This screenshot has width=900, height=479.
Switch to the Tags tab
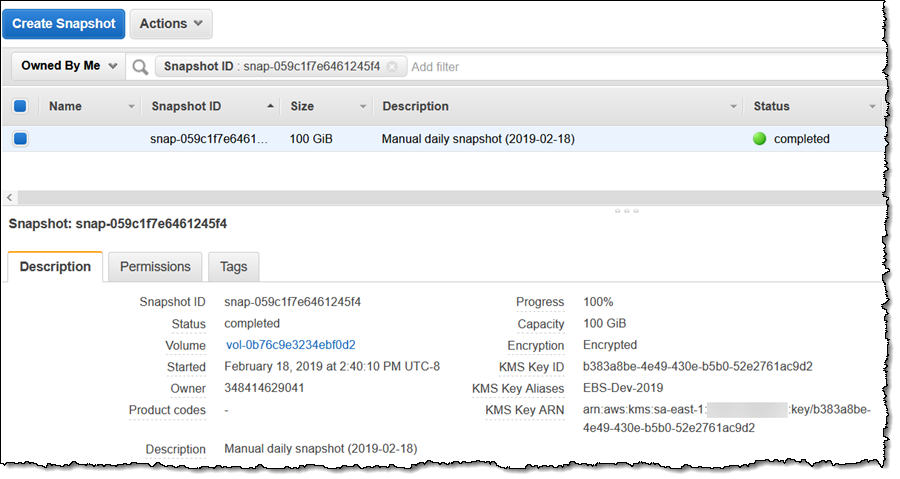(x=233, y=267)
